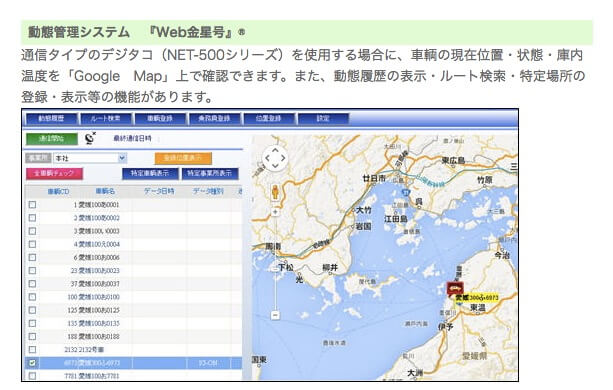The width and height of the screenshot is (613, 390).
Task: Tick checkbox for vehicle 2132号車
Action: coord(32,349)
